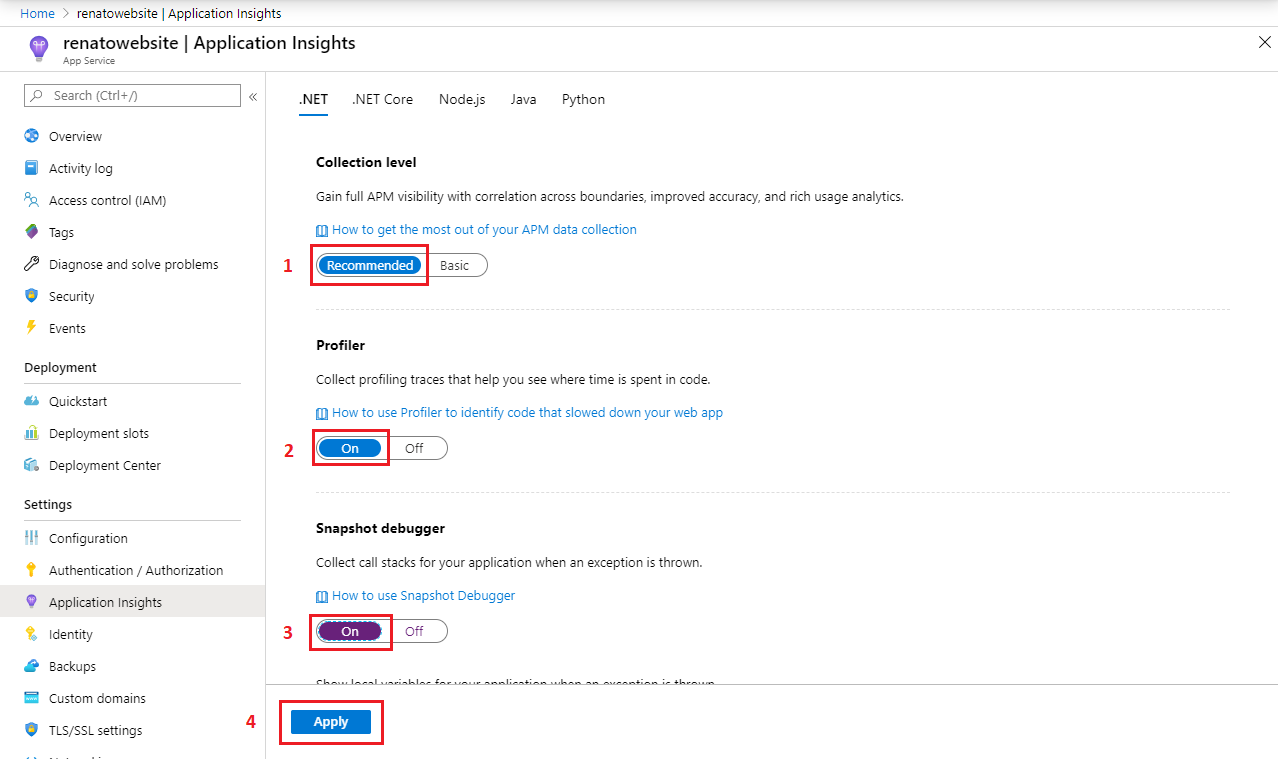
Task: Turn the Profiler toggle Off
Action: coord(414,448)
